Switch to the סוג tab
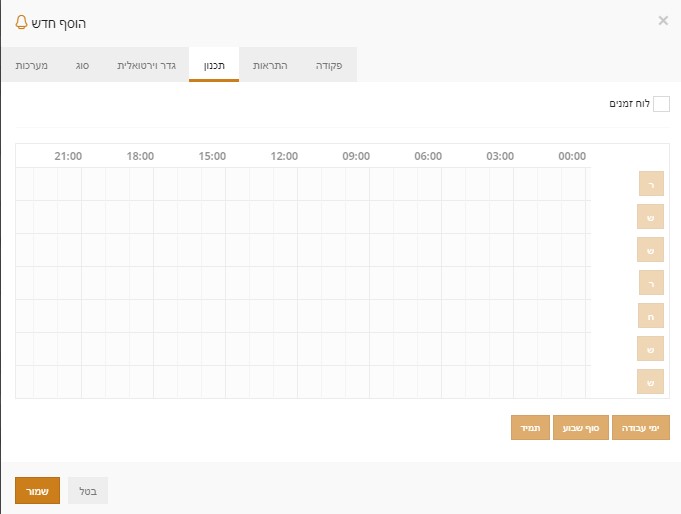The width and height of the screenshot is (681, 514). coord(83,65)
